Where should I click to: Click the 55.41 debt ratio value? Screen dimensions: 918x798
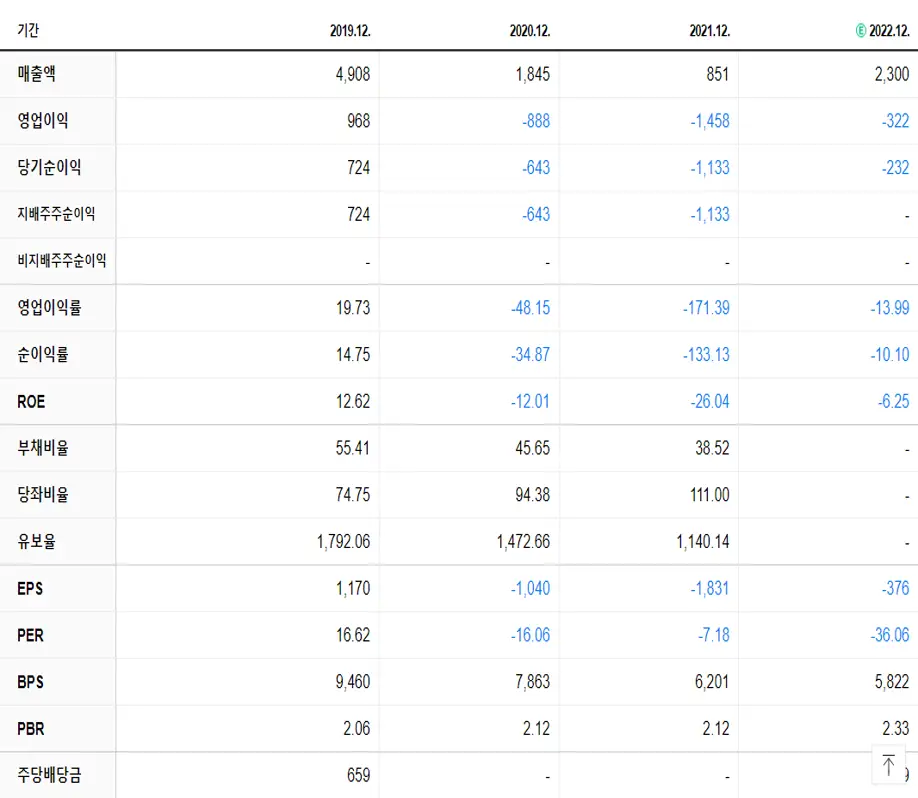coord(353,448)
